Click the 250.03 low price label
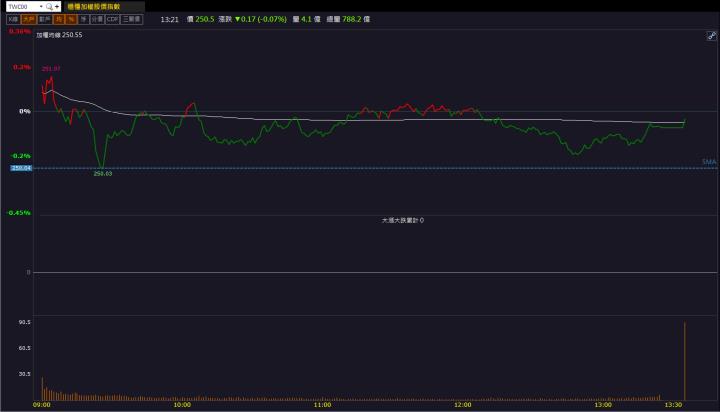This screenshot has width=720, height=412. (x=103, y=174)
